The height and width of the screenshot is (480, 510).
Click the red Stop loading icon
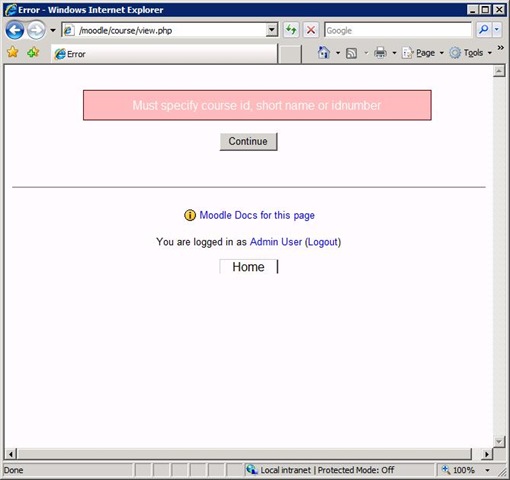click(311, 30)
